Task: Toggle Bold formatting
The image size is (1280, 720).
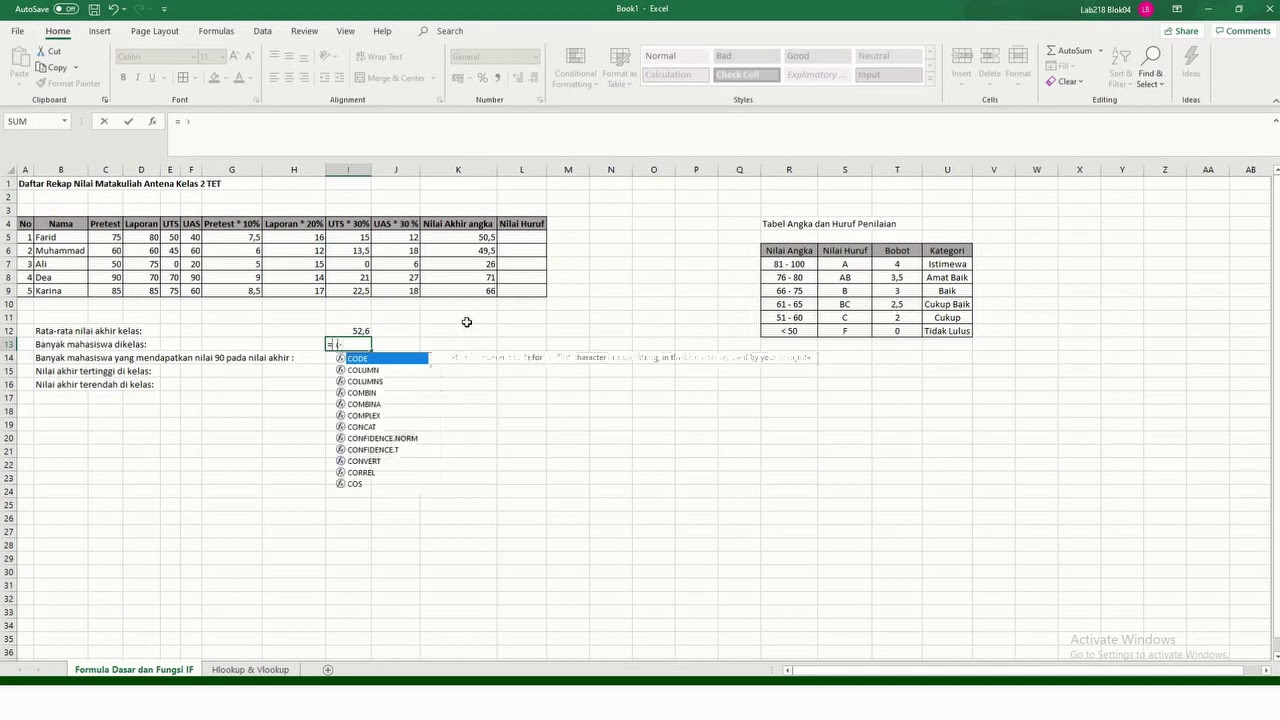Action: [123, 78]
